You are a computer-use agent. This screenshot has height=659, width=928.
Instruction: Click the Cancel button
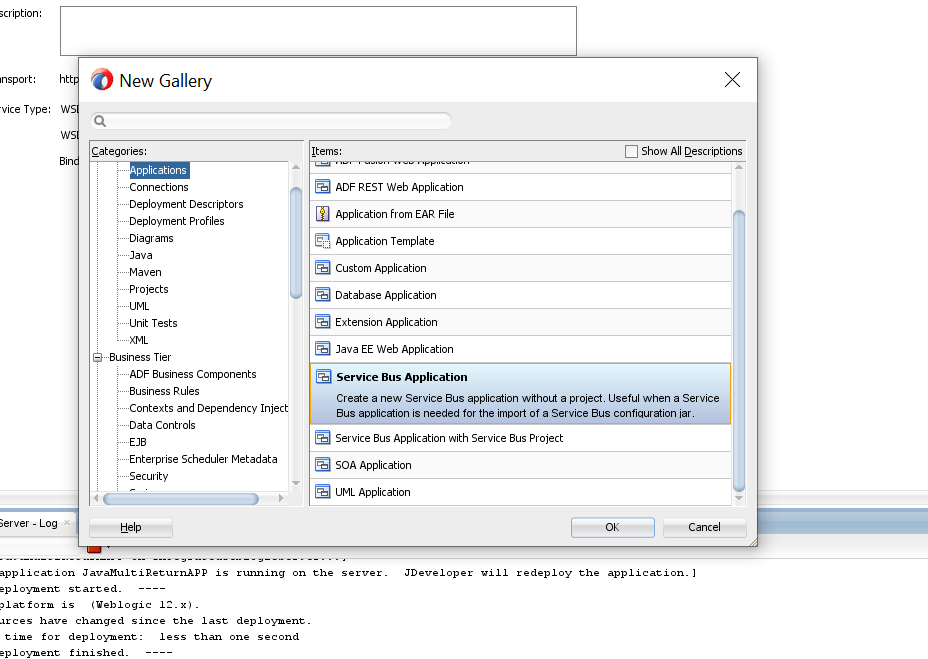(704, 527)
